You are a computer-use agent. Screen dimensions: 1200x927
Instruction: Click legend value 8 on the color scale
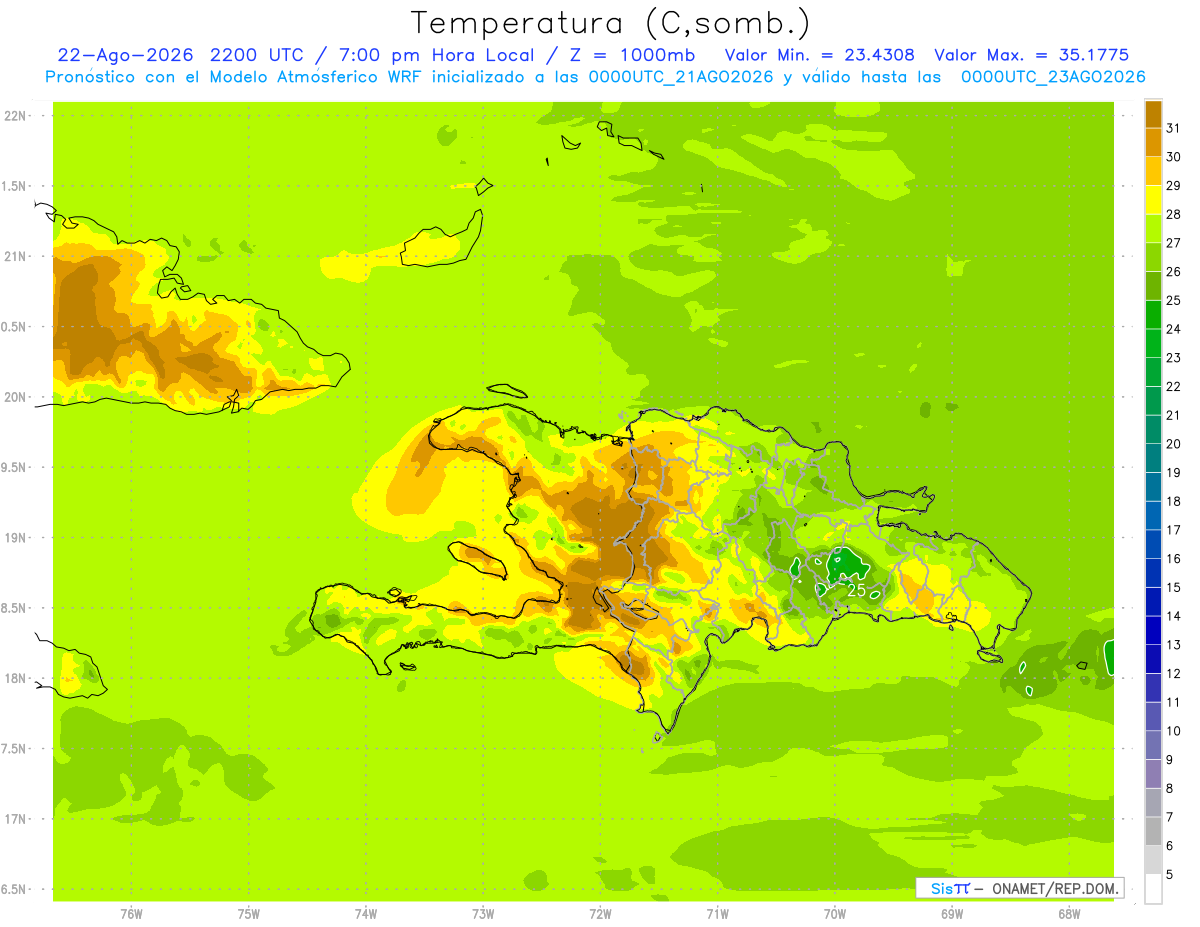(x=1170, y=789)
